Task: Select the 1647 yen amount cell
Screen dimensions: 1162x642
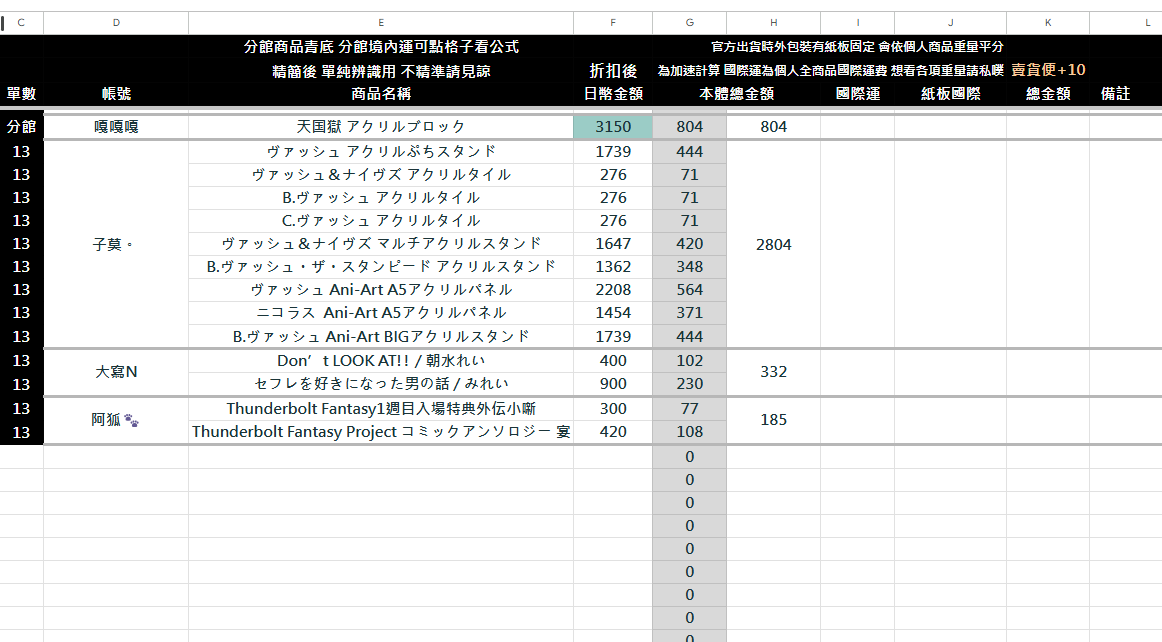Action: [613, 243]
